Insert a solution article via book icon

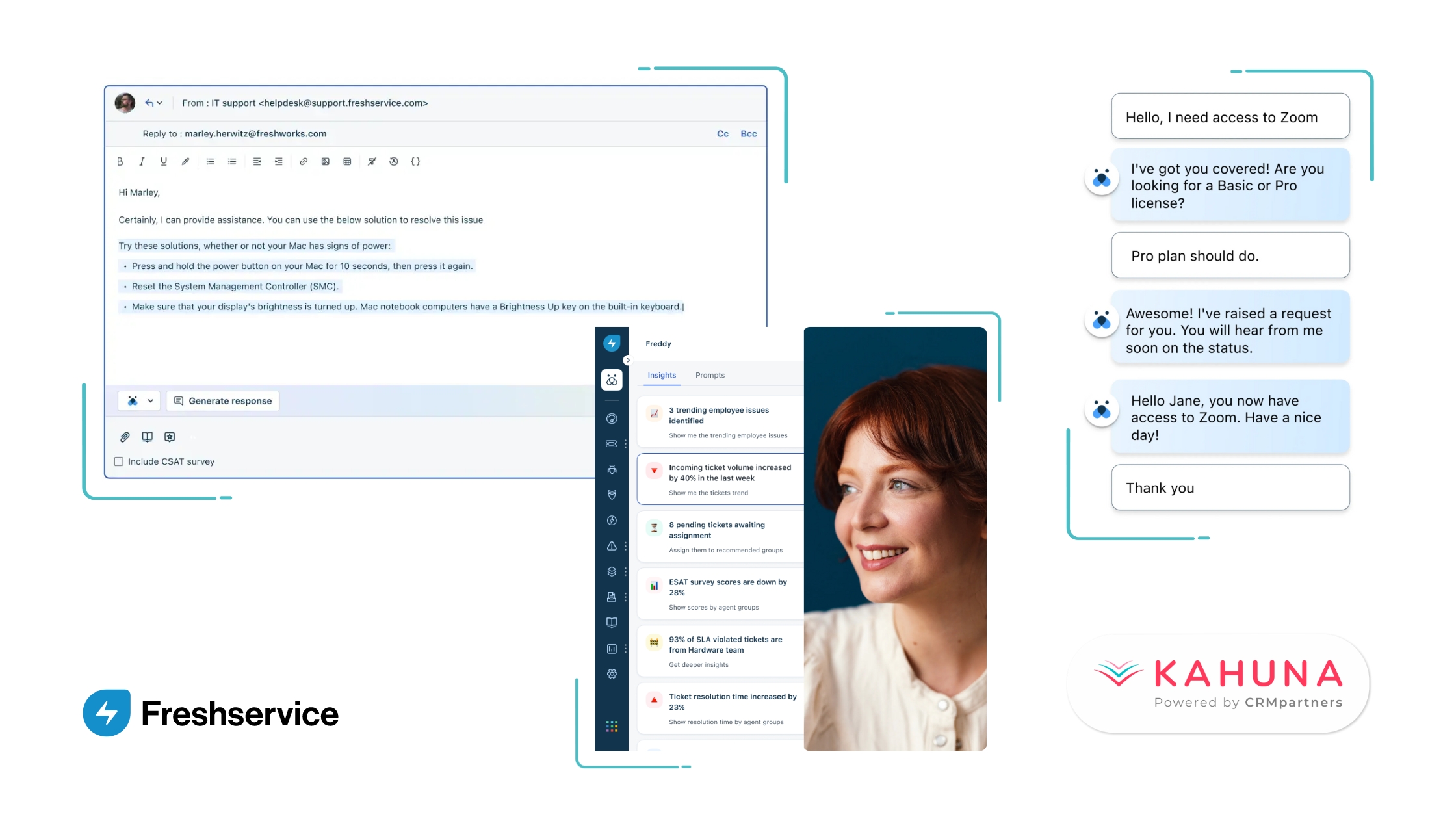click(x=148, y=437)
